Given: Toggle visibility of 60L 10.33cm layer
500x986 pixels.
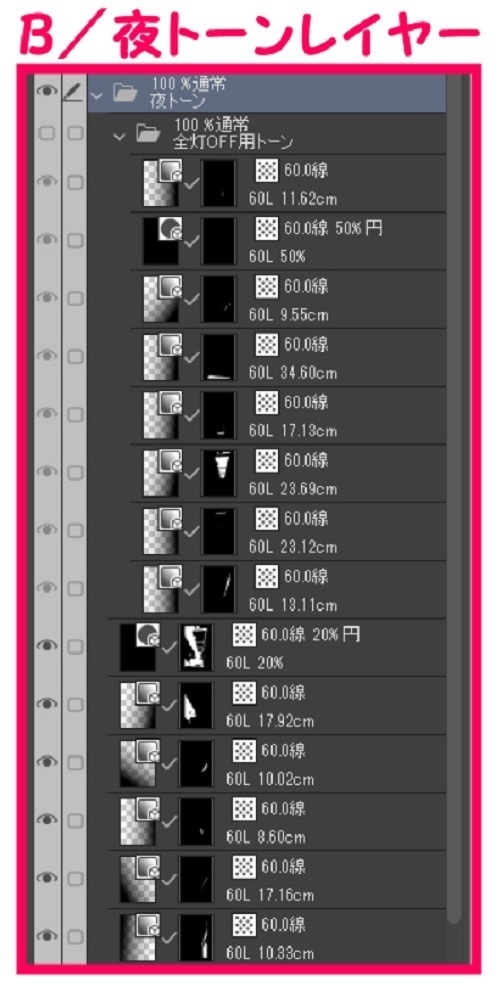Looking at the screenshot, I should coord(47,936).
